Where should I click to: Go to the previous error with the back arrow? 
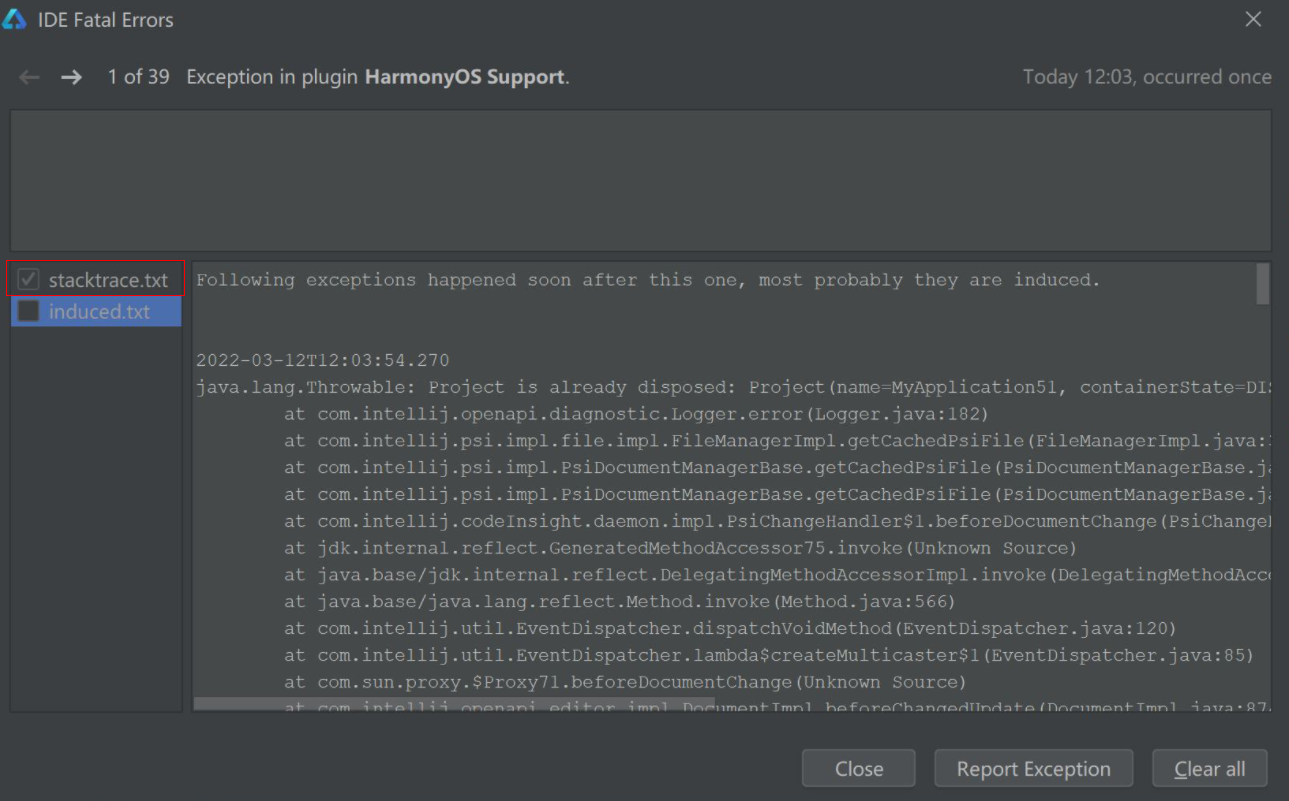[x=29, y=77]
